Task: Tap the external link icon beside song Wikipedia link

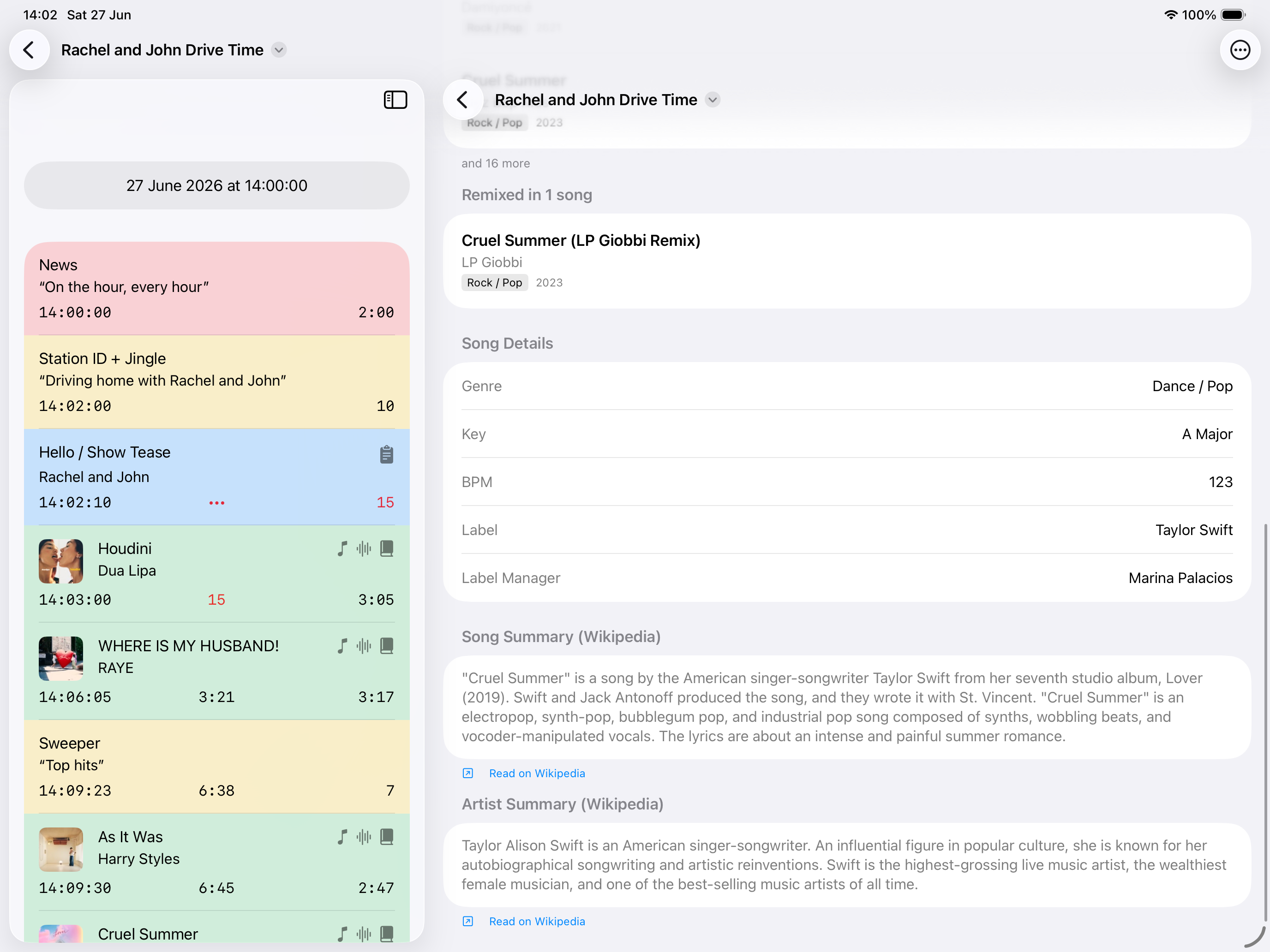Action: tap(468, 773)
